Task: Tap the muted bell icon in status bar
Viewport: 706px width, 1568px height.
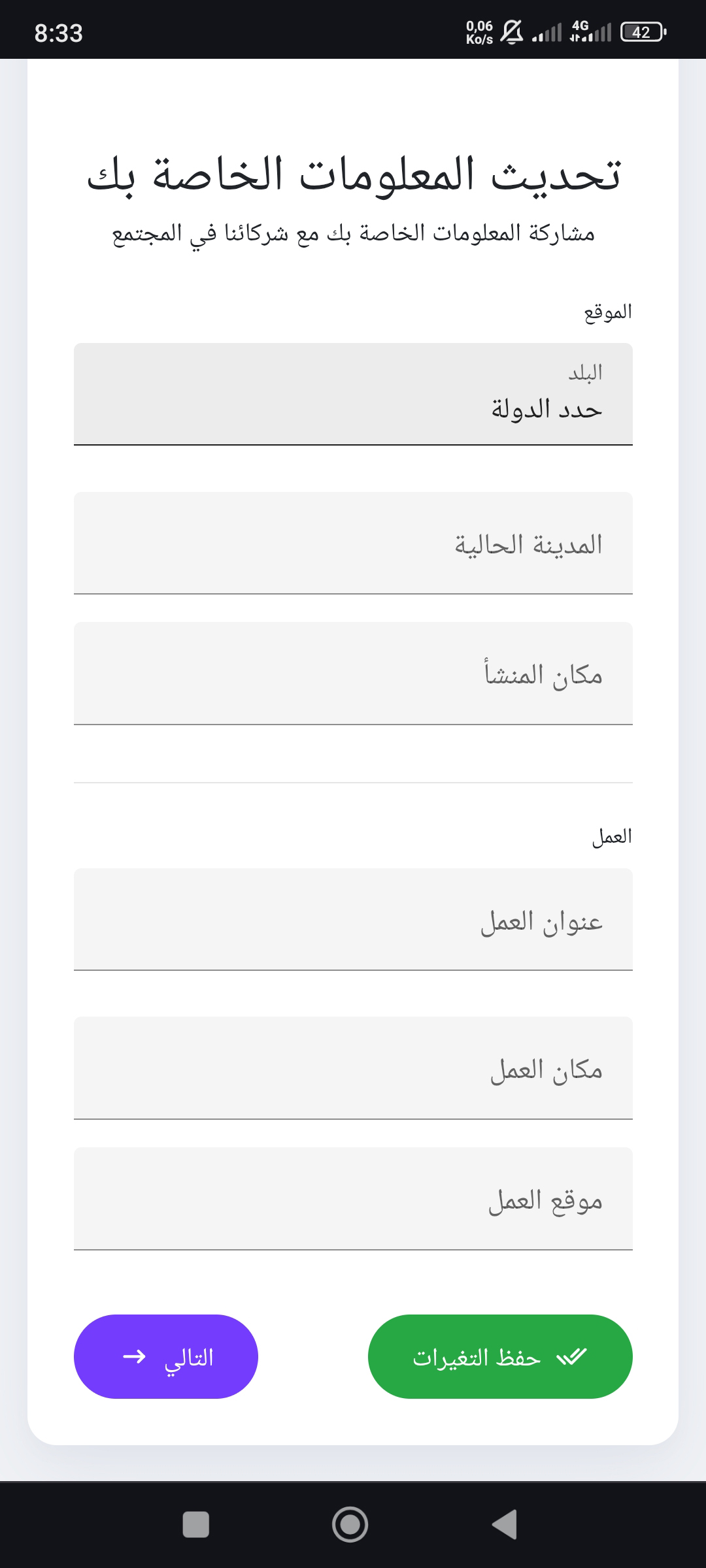Action: (511, 32)
